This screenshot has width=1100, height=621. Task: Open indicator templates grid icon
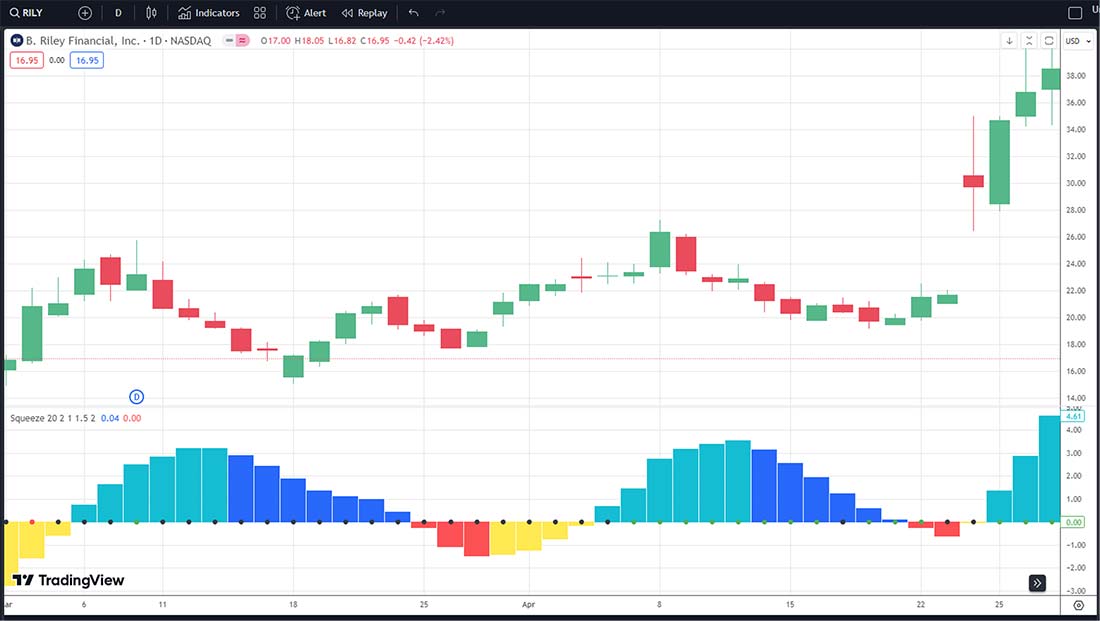point(260,13)
